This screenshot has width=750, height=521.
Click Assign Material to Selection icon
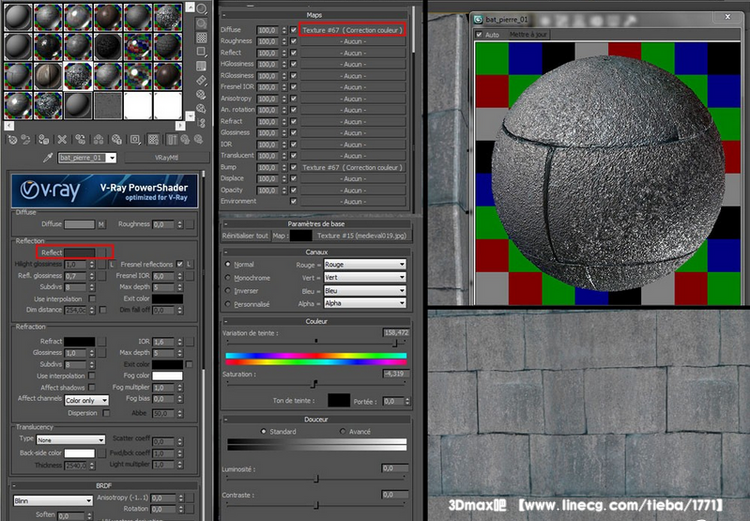(x=44, y=140)
